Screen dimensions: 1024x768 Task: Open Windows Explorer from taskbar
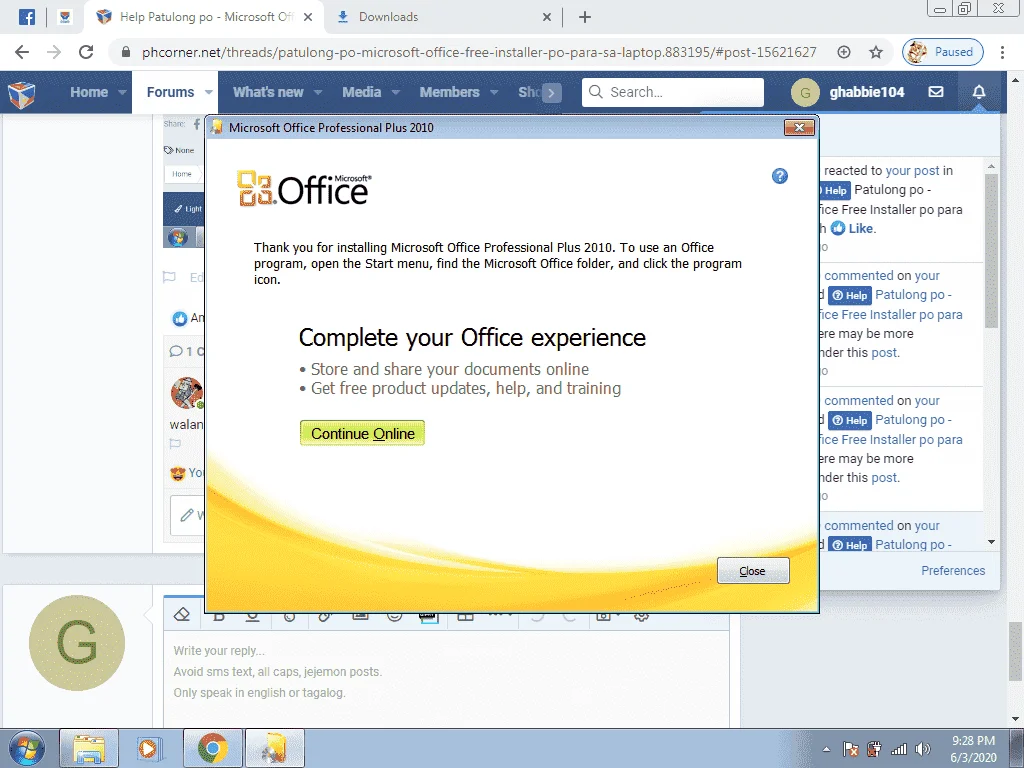tap(89, 748)
